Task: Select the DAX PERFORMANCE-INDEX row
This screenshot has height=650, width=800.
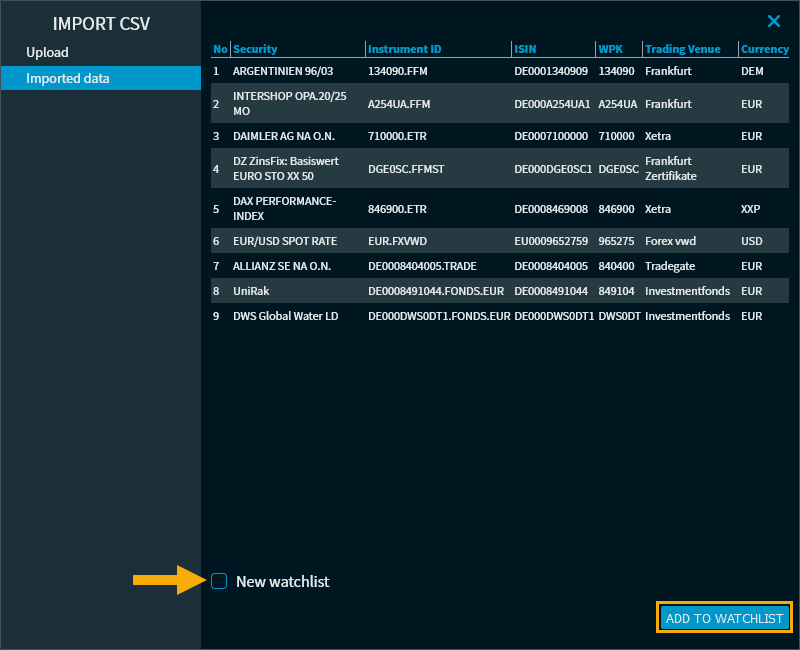Action: [284, 209]
